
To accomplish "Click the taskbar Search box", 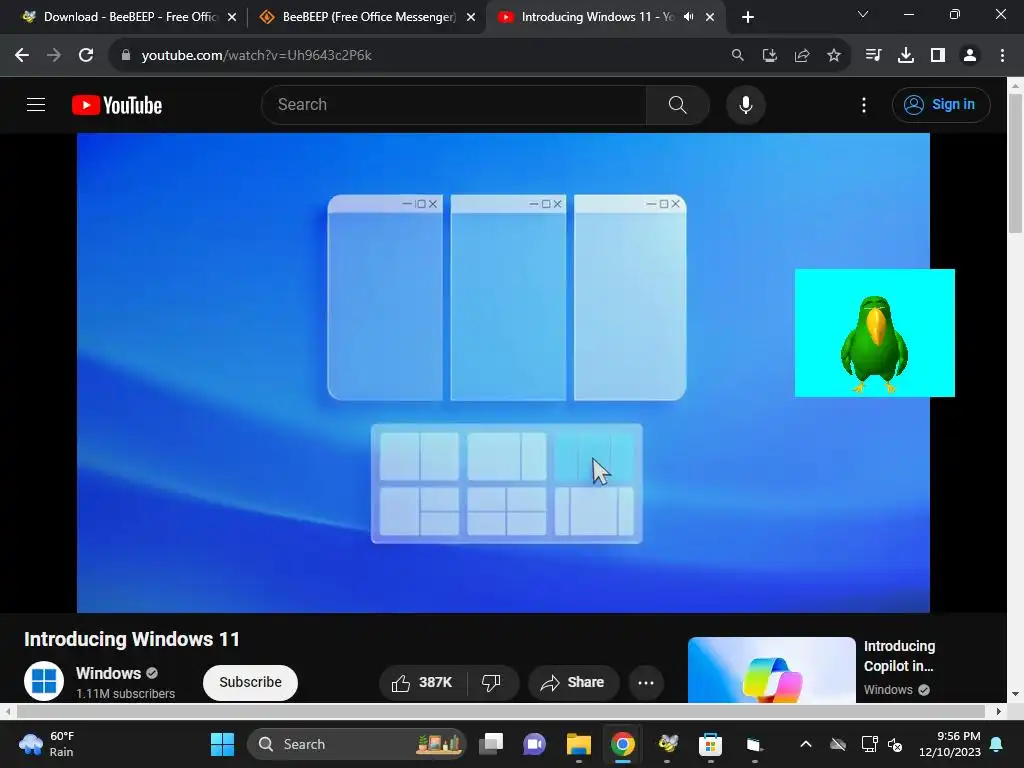I will (x=357, y=744).
